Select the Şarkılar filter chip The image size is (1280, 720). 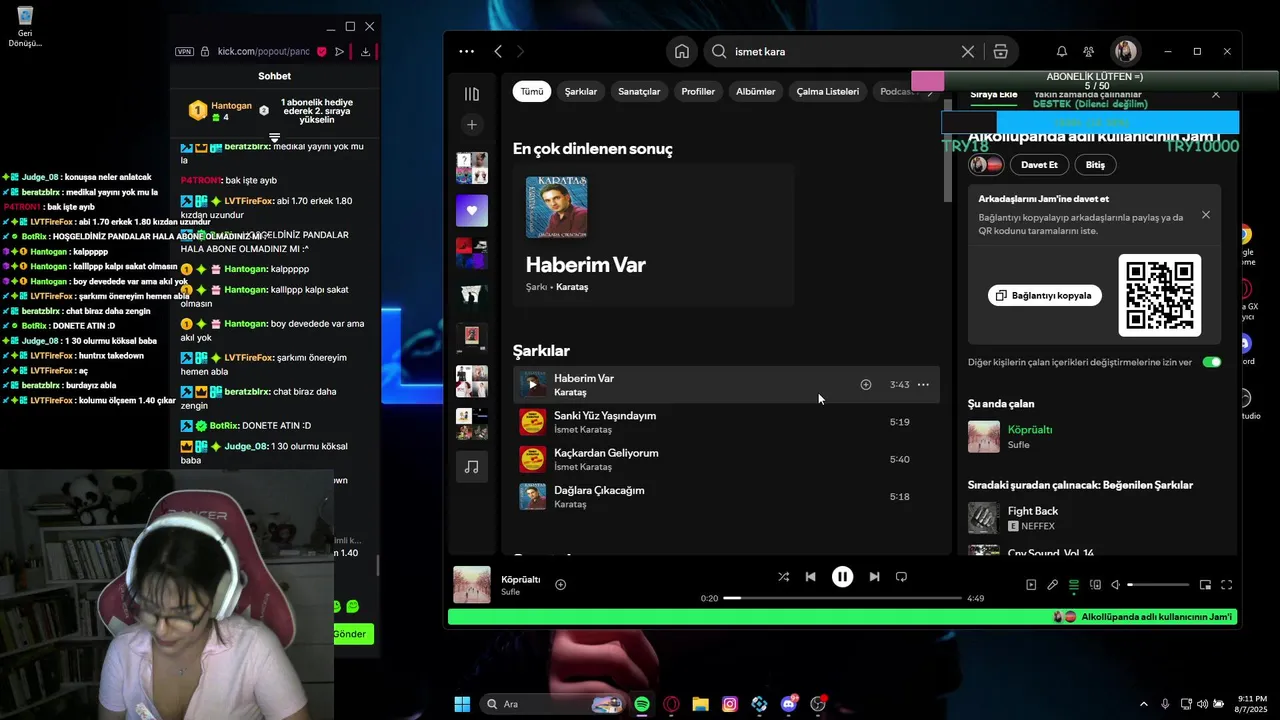(x=581, y=91)
